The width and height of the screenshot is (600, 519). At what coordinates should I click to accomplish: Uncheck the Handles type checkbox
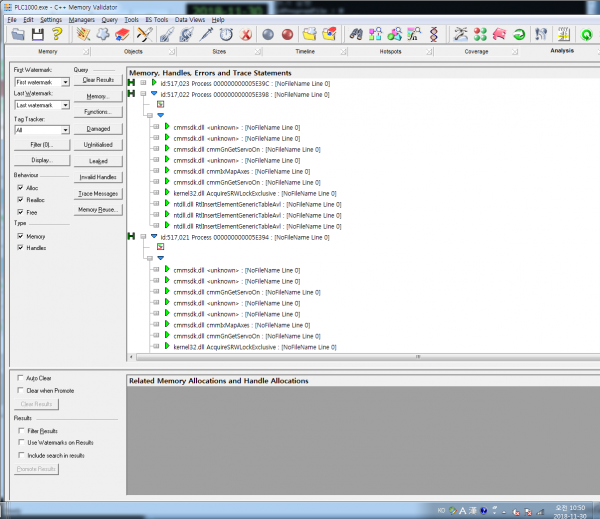(x=20, y=248)
